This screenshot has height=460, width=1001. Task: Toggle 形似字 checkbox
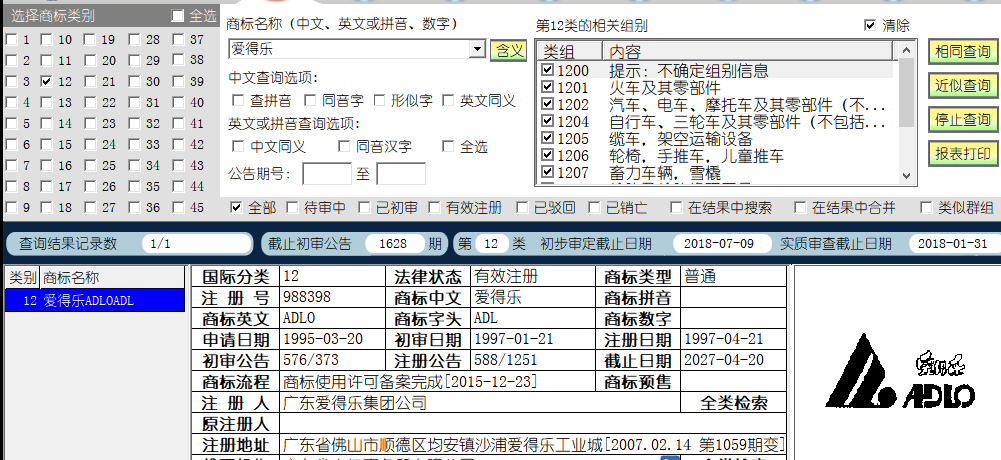click(x=379, y=100)
